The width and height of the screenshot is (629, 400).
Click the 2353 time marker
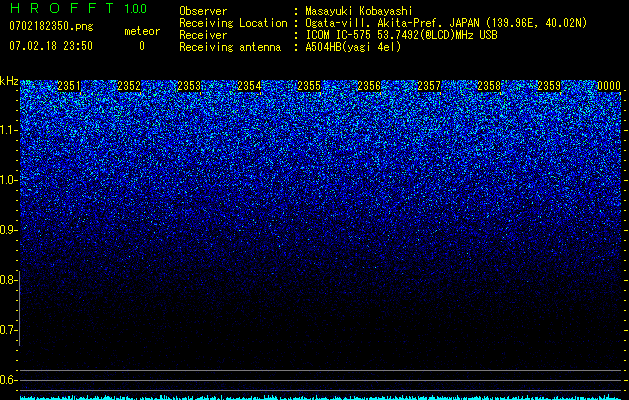189,86
